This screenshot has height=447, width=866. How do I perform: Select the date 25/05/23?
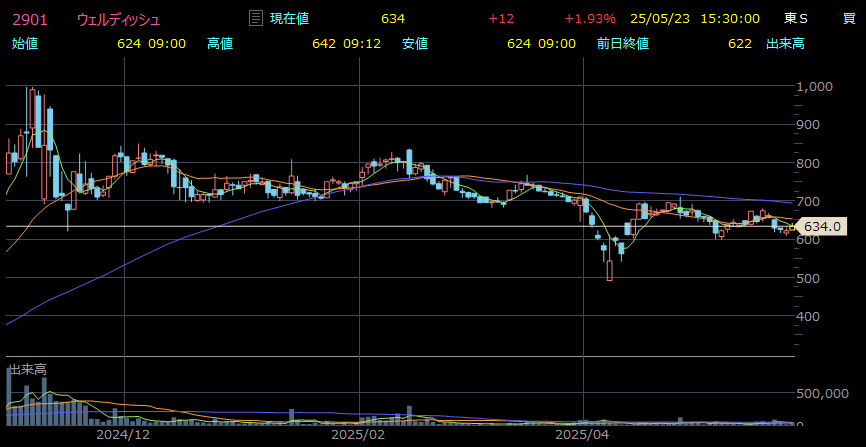pyautogui.click(x=660, y=19)
